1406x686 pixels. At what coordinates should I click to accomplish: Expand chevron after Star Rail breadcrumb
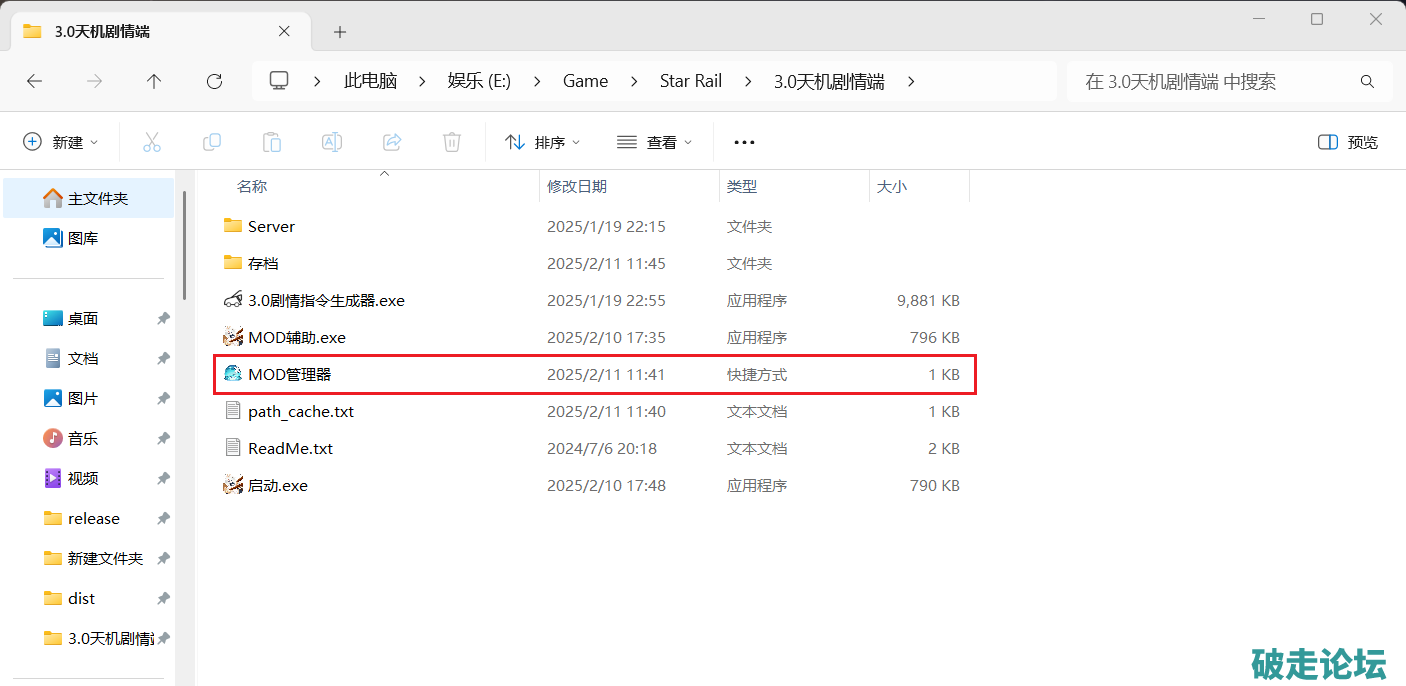coord(748,81)
